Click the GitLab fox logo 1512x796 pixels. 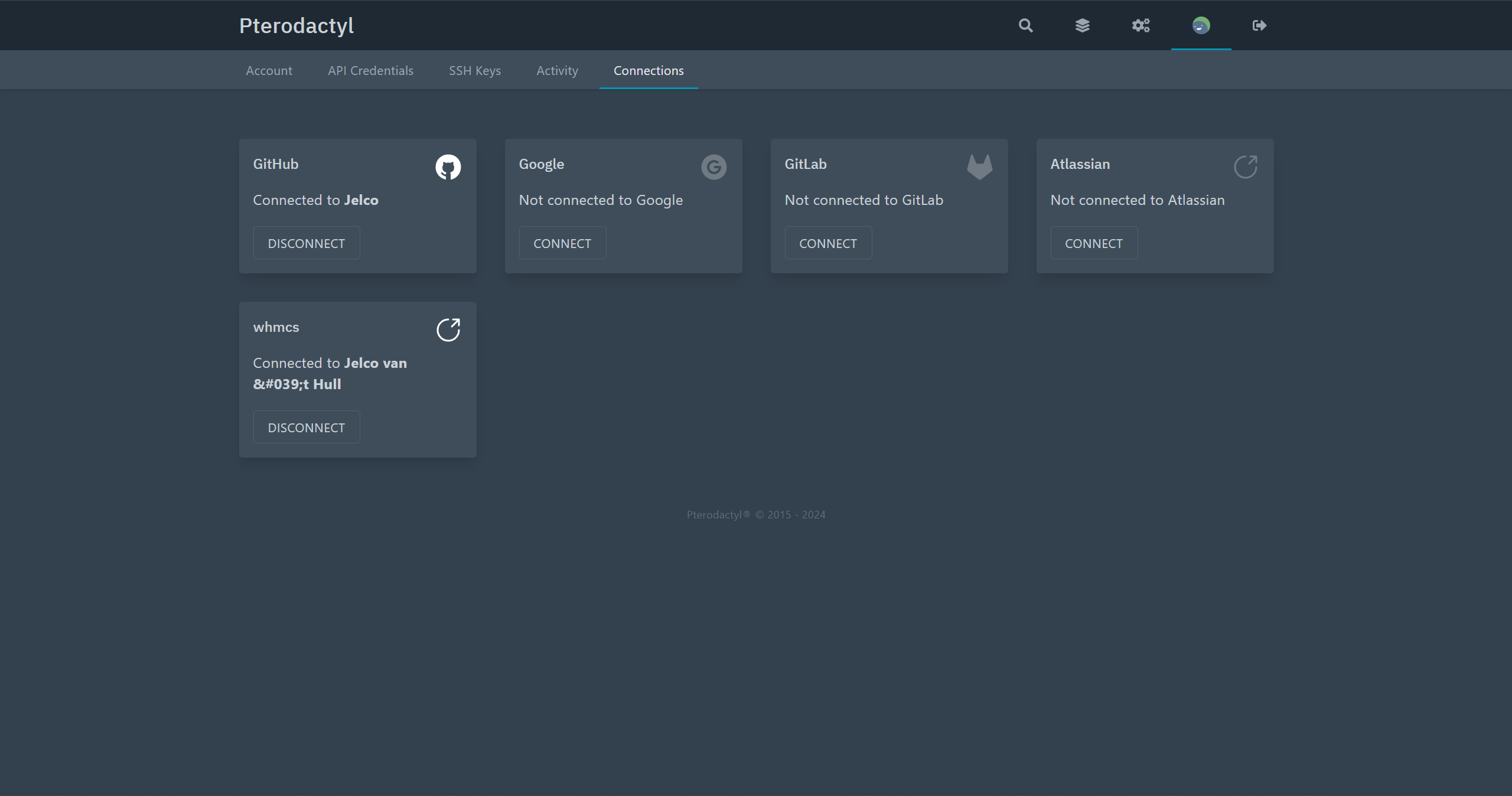click(979, 167)
